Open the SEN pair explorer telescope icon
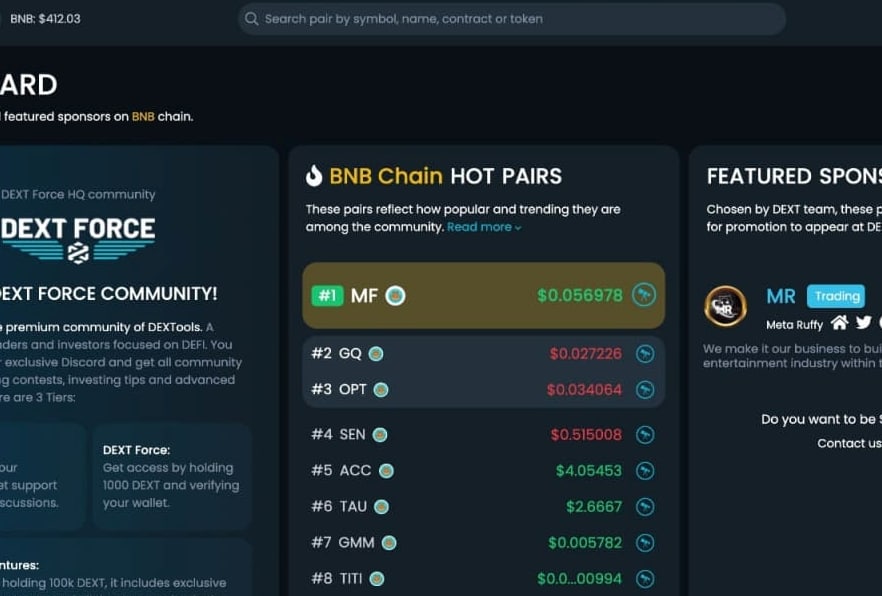The height and width of the screenshot is (596, 882). tap(645, 435)
